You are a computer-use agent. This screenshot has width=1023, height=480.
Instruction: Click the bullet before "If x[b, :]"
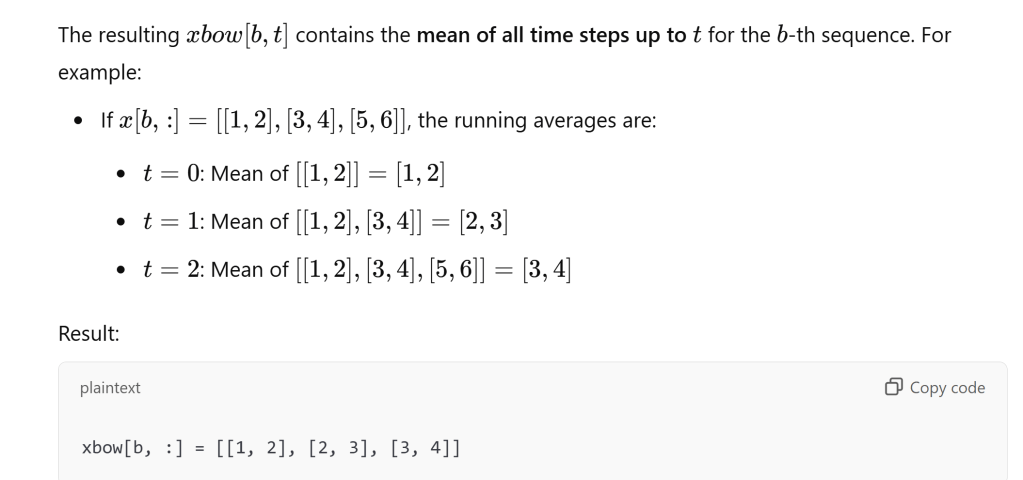pos(77,123)
